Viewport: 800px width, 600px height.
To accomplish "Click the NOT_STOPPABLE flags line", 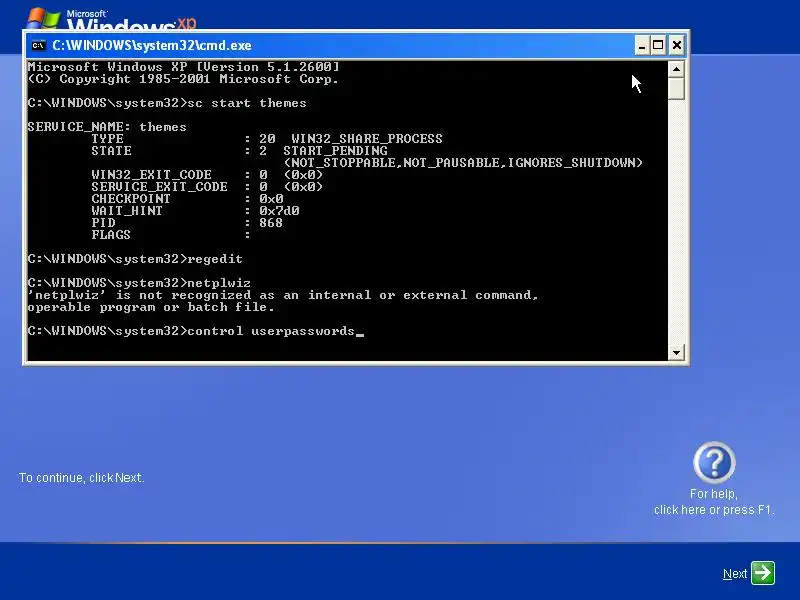I will (x=463, y=163).
